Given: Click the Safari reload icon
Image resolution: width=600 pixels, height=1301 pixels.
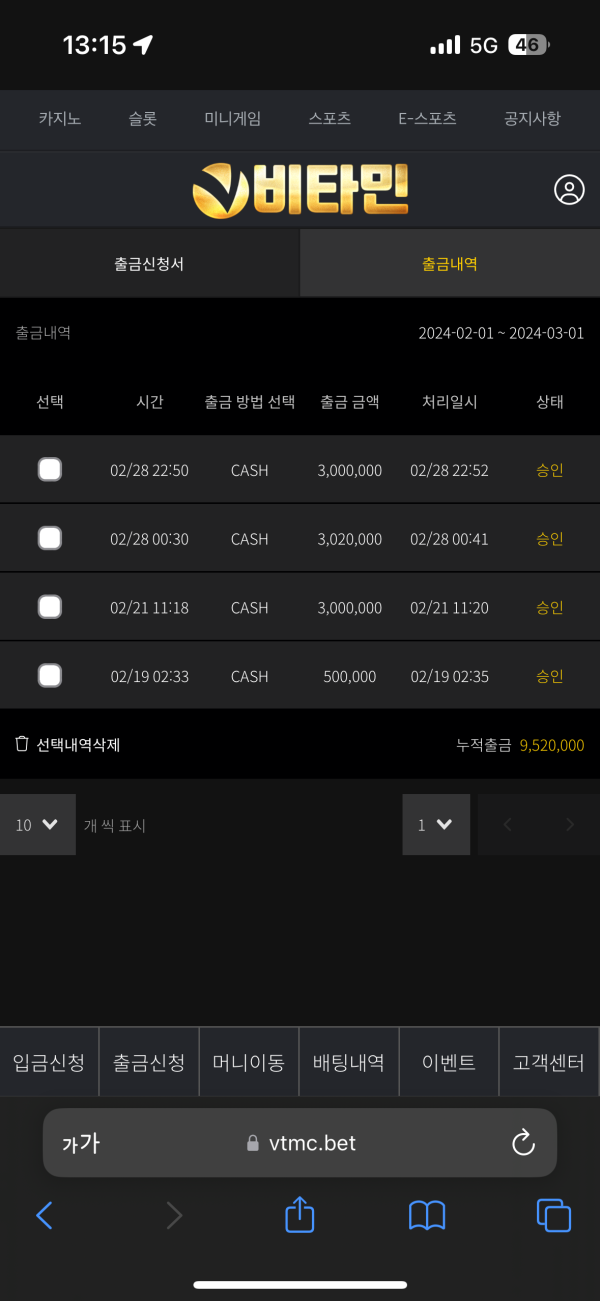Looking at the screenshot, I should pos(523,1143).
